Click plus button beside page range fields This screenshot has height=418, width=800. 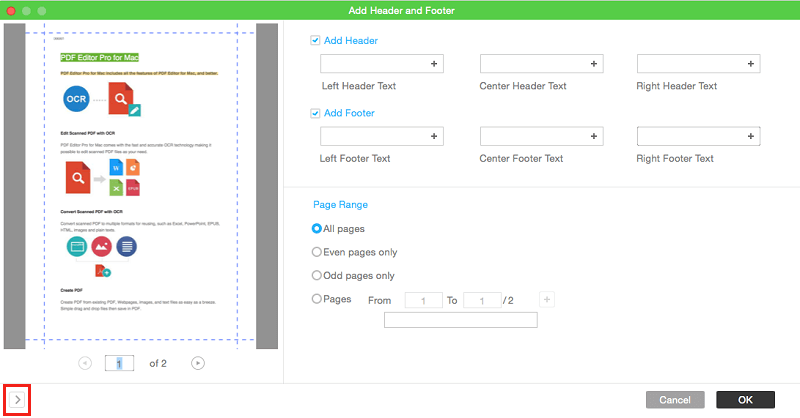(546, 299)
